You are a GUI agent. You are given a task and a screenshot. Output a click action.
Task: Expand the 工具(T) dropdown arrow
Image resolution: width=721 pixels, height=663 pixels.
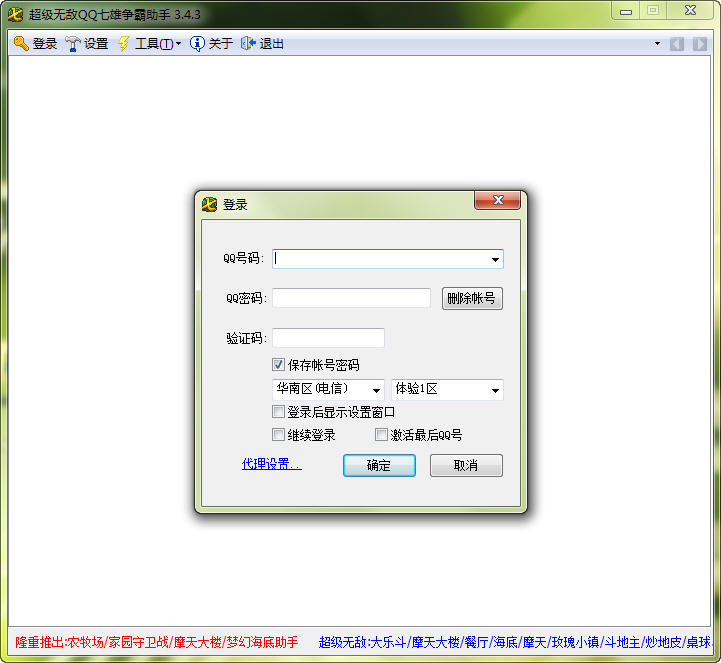(x=178, y=44)
